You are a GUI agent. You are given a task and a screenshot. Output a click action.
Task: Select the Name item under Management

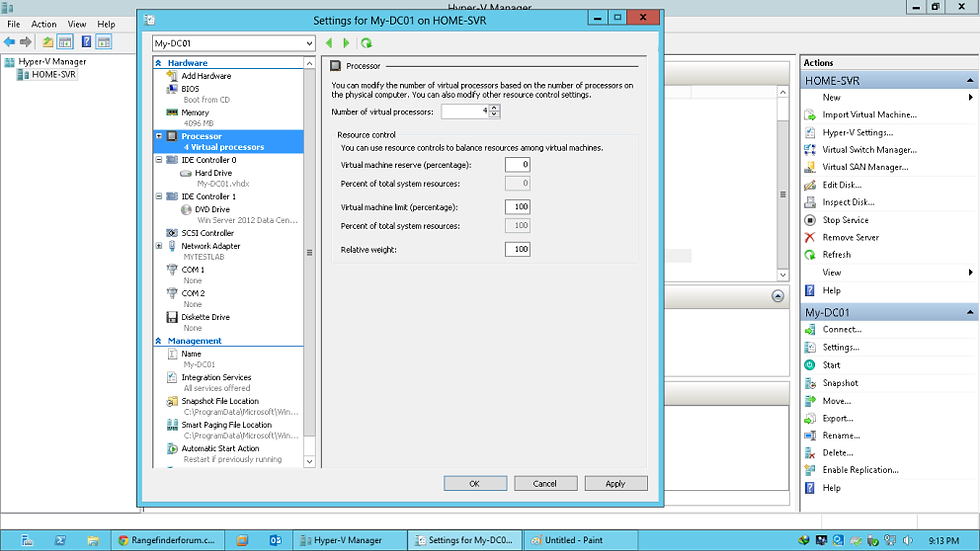(191, 354)
